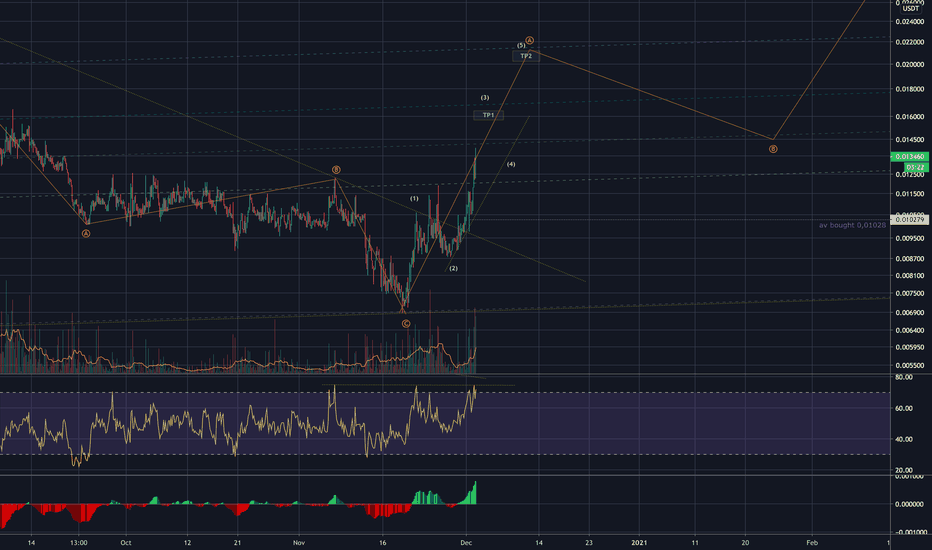
Task: Click 0.018000 on the price axis
Action: (x=909, y=89)
